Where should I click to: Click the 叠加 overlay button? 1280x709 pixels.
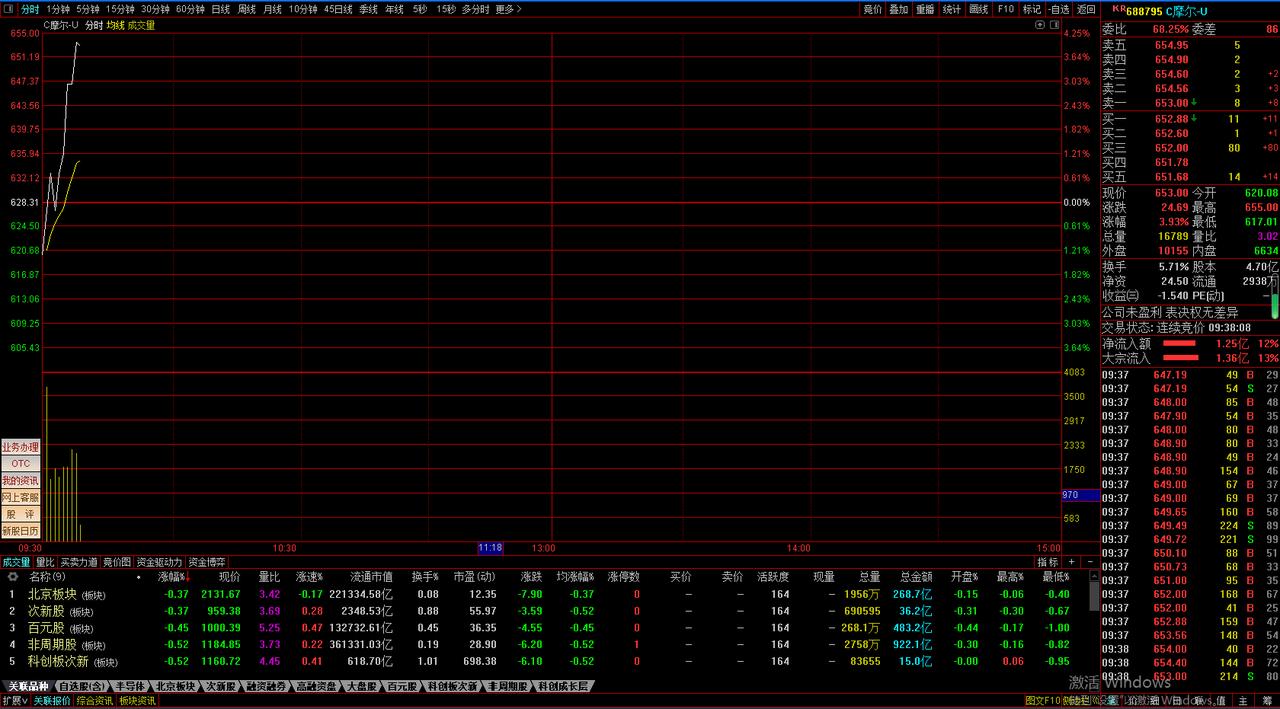point(899,9)
